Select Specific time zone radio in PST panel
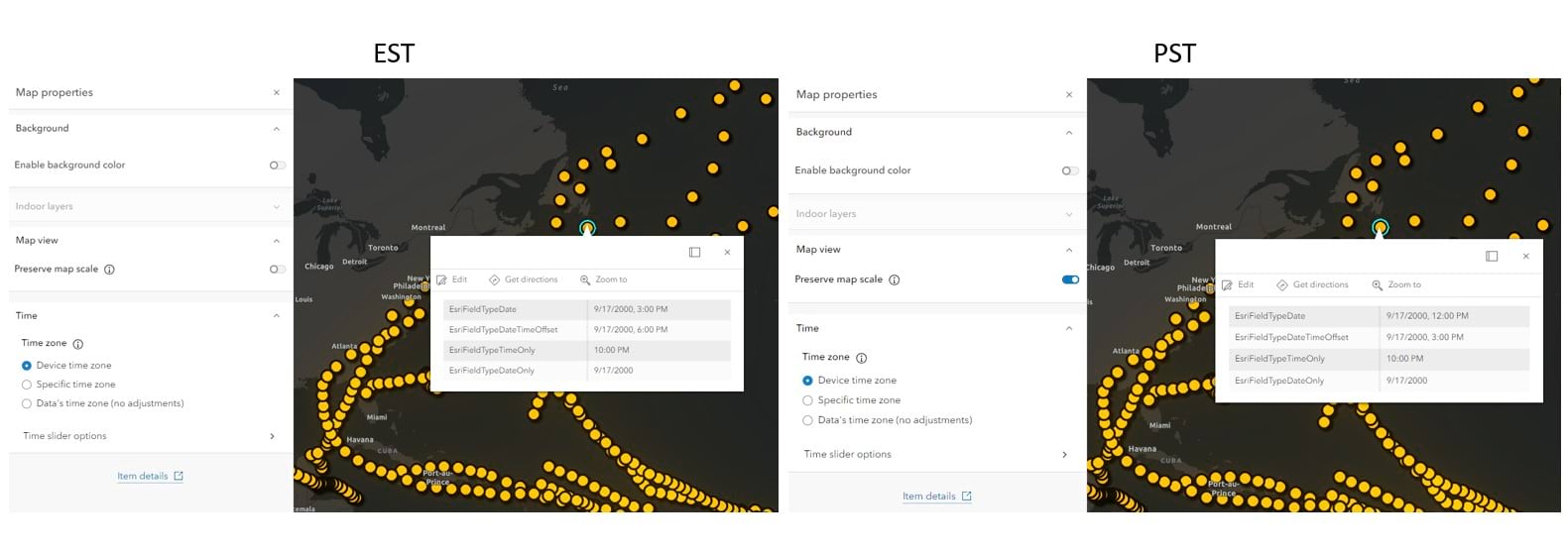 (x=807, y=400)
